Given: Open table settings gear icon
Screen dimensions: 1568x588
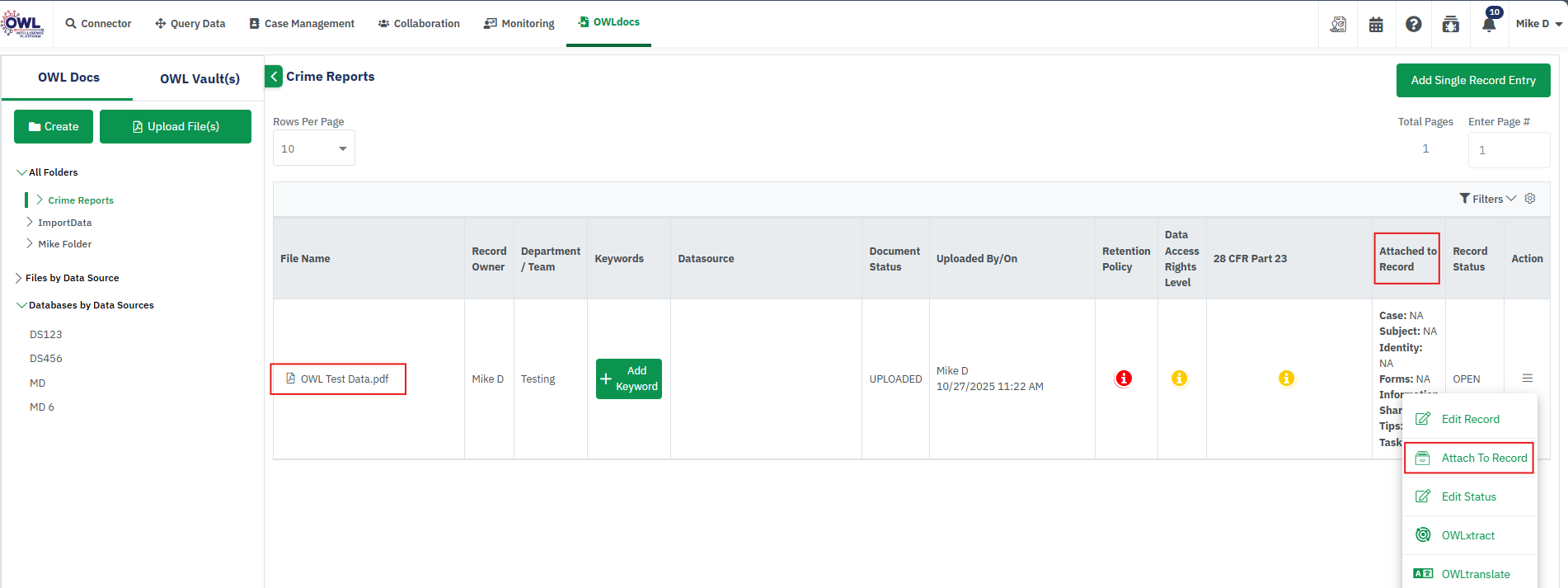Looking at the screenshot, I should 1530,199.
